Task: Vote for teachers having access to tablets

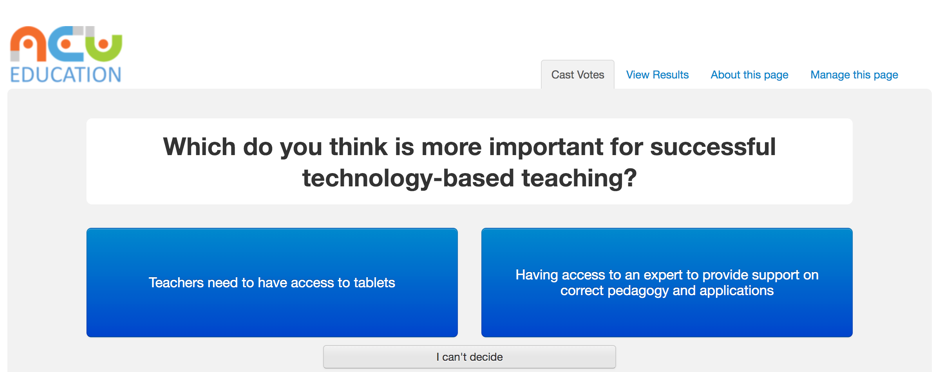Action: coord(272,282)
